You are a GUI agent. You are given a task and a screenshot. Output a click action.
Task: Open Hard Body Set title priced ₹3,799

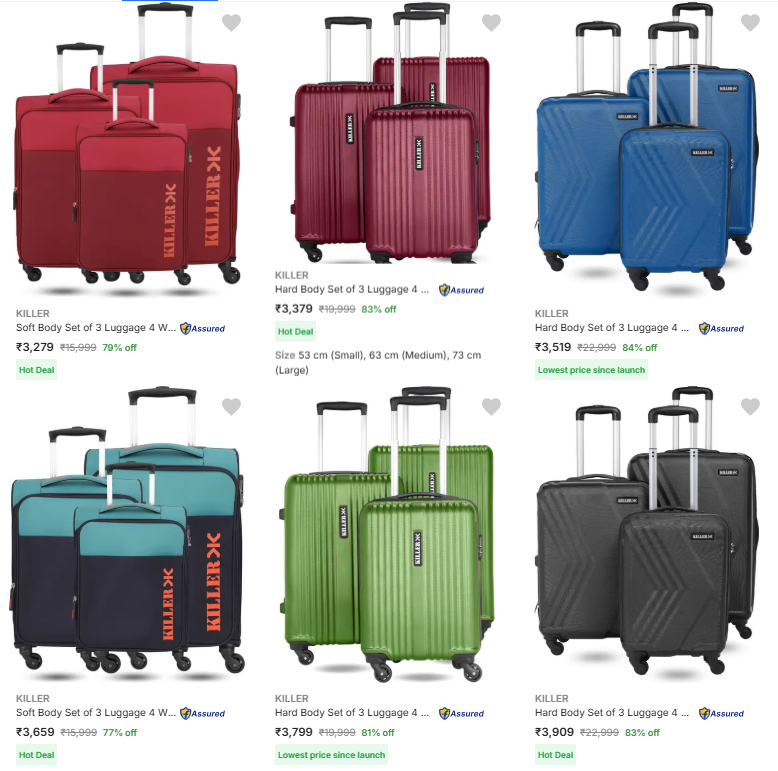(352, 713)
